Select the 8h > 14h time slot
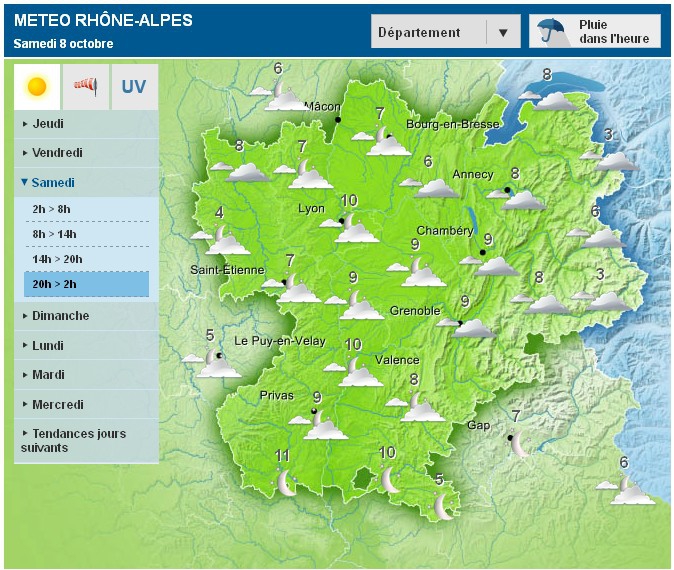This screenshot has width=674, height=570. click(x=86, y=234)
